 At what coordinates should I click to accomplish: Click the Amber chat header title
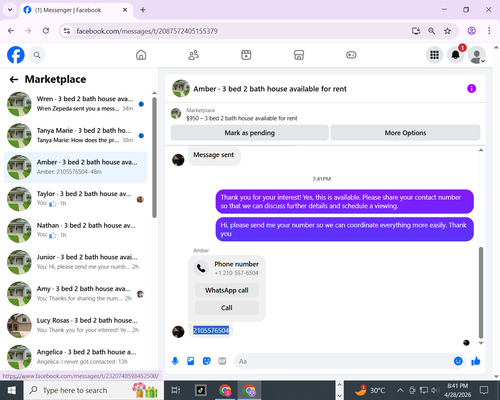tap(270, 89)
